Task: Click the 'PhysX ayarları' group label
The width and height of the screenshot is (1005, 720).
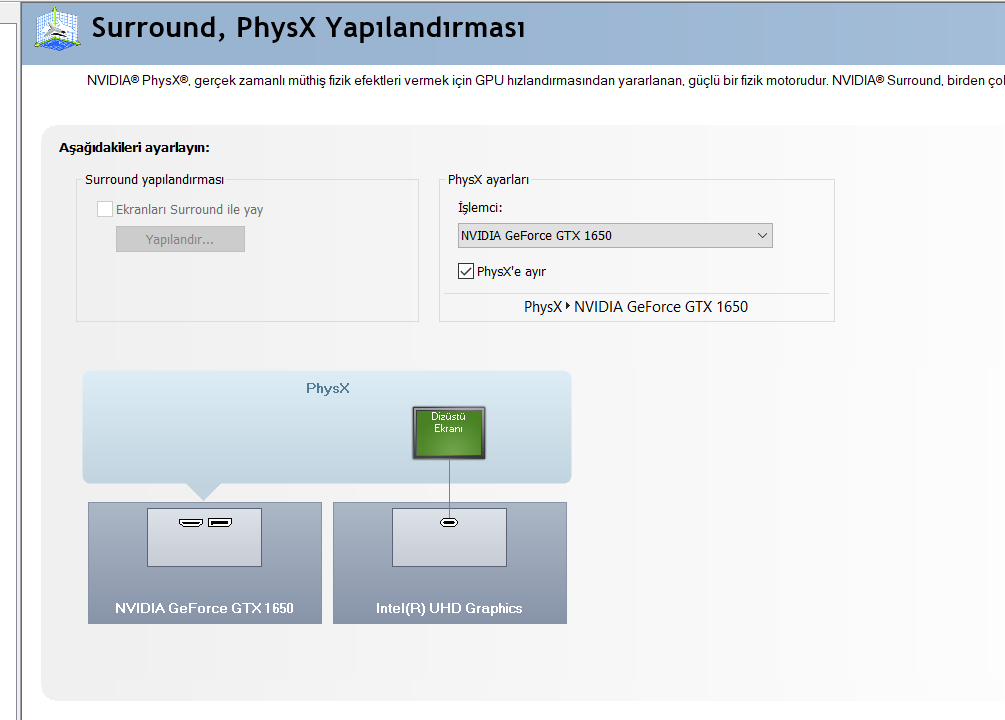Action: pyautogui.click(x=488, y=180)
